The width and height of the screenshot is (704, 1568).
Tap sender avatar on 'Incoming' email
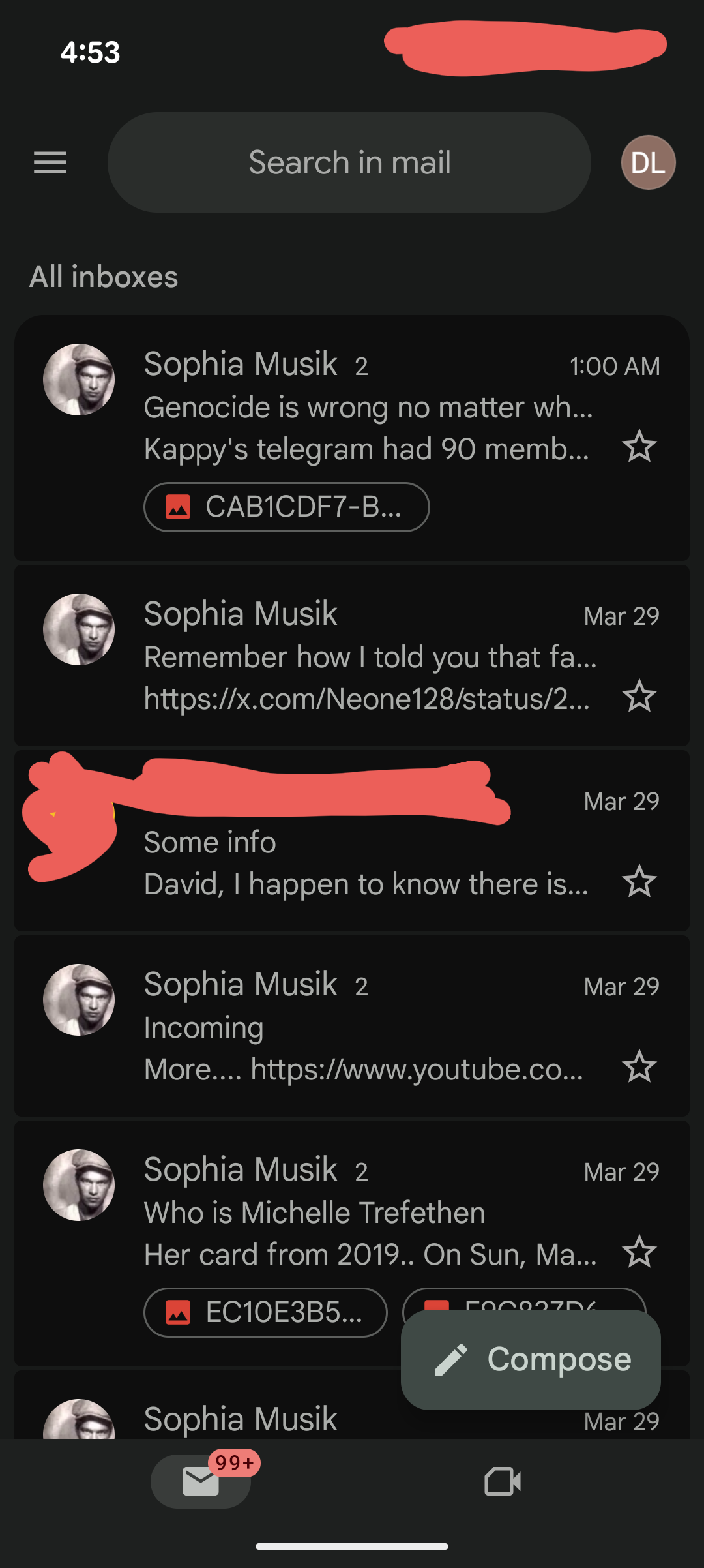[x=79, y=1000]
